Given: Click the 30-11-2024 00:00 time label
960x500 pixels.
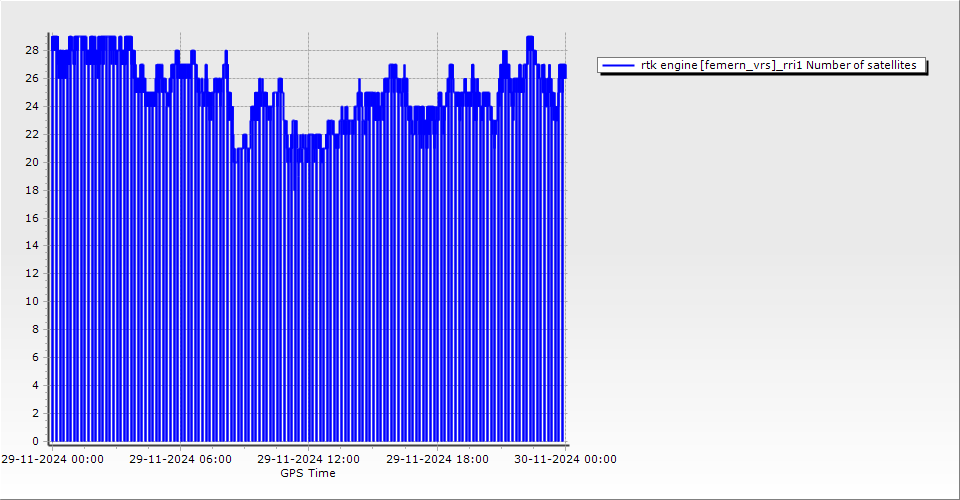Looking at the screenshot, I should point(565,459).
